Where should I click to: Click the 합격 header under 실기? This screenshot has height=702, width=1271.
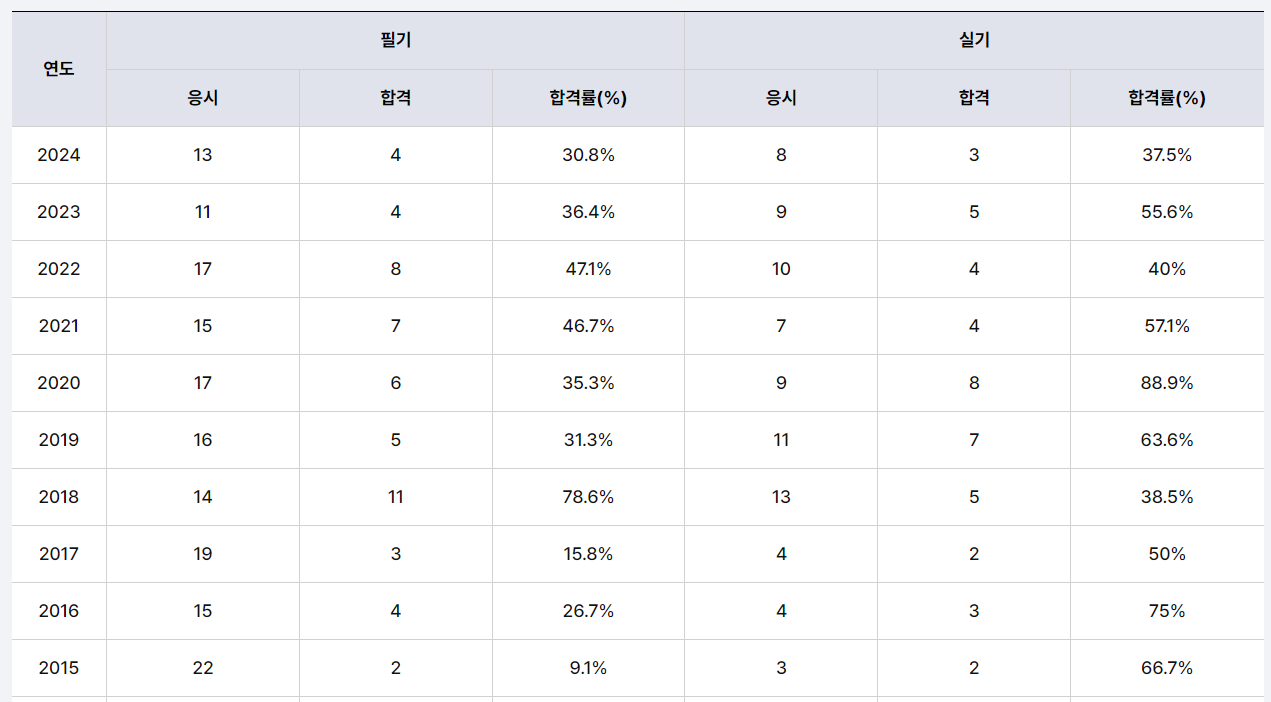click(974, 98)
